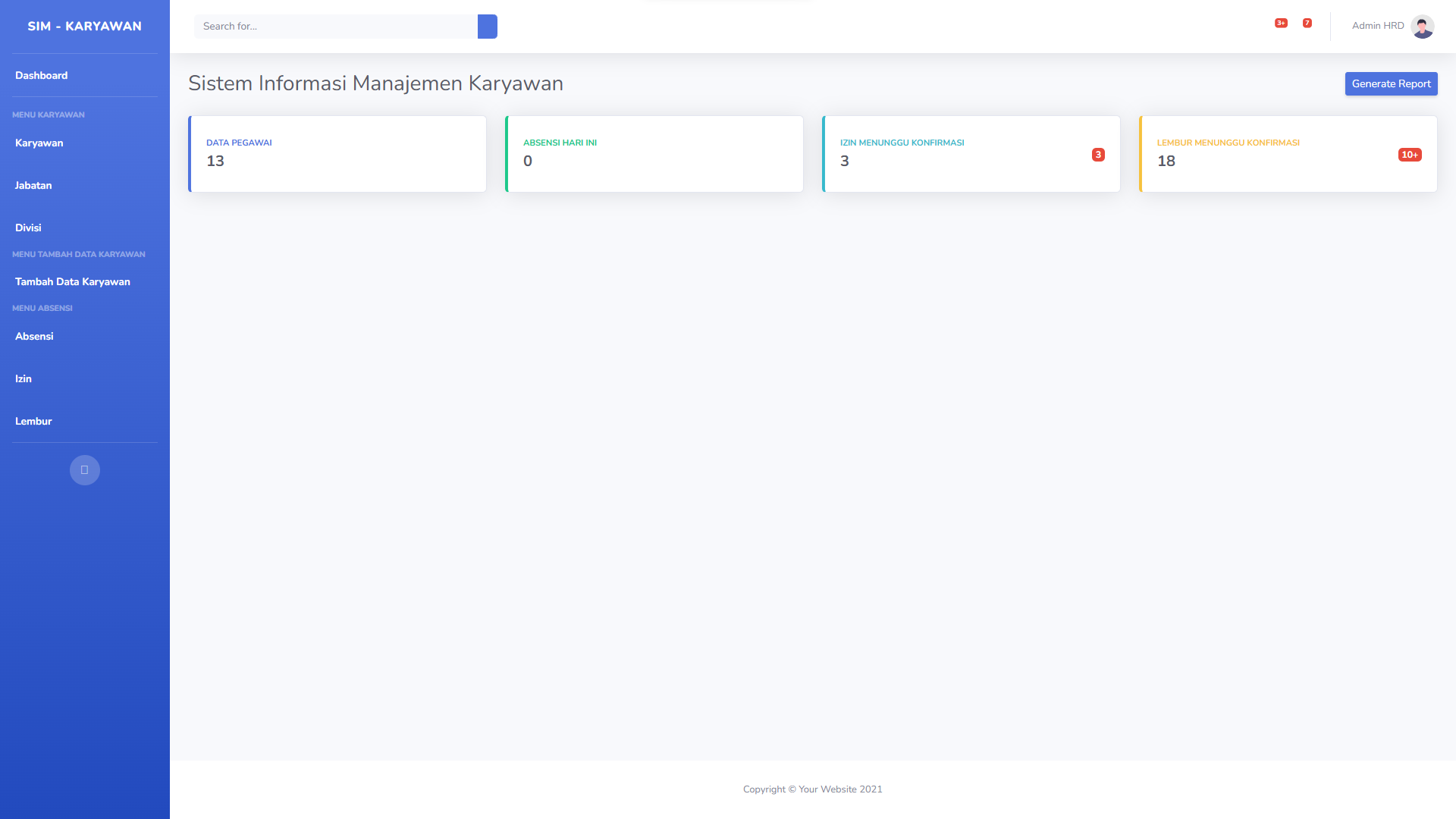The image size is (1456, 819).
Task: Open the Lembur sidebar menu item
Action: pyautogui.click(x=33, y=422)
